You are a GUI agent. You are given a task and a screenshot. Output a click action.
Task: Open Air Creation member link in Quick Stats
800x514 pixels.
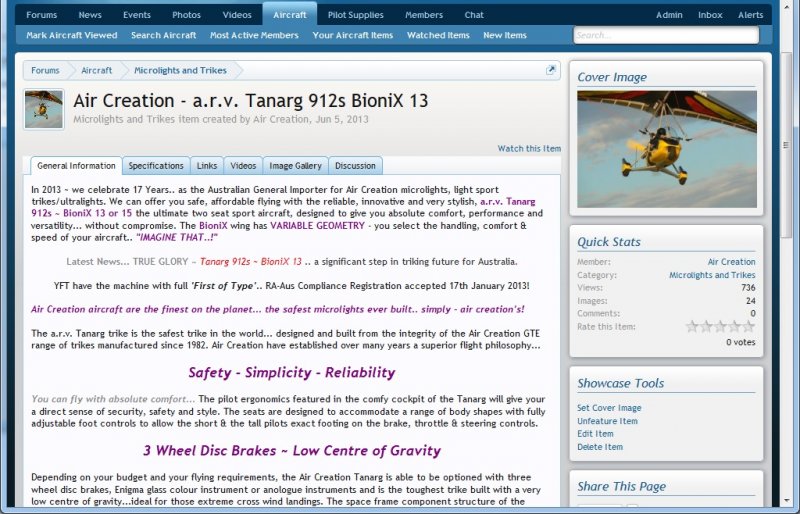tap(731, 262)
